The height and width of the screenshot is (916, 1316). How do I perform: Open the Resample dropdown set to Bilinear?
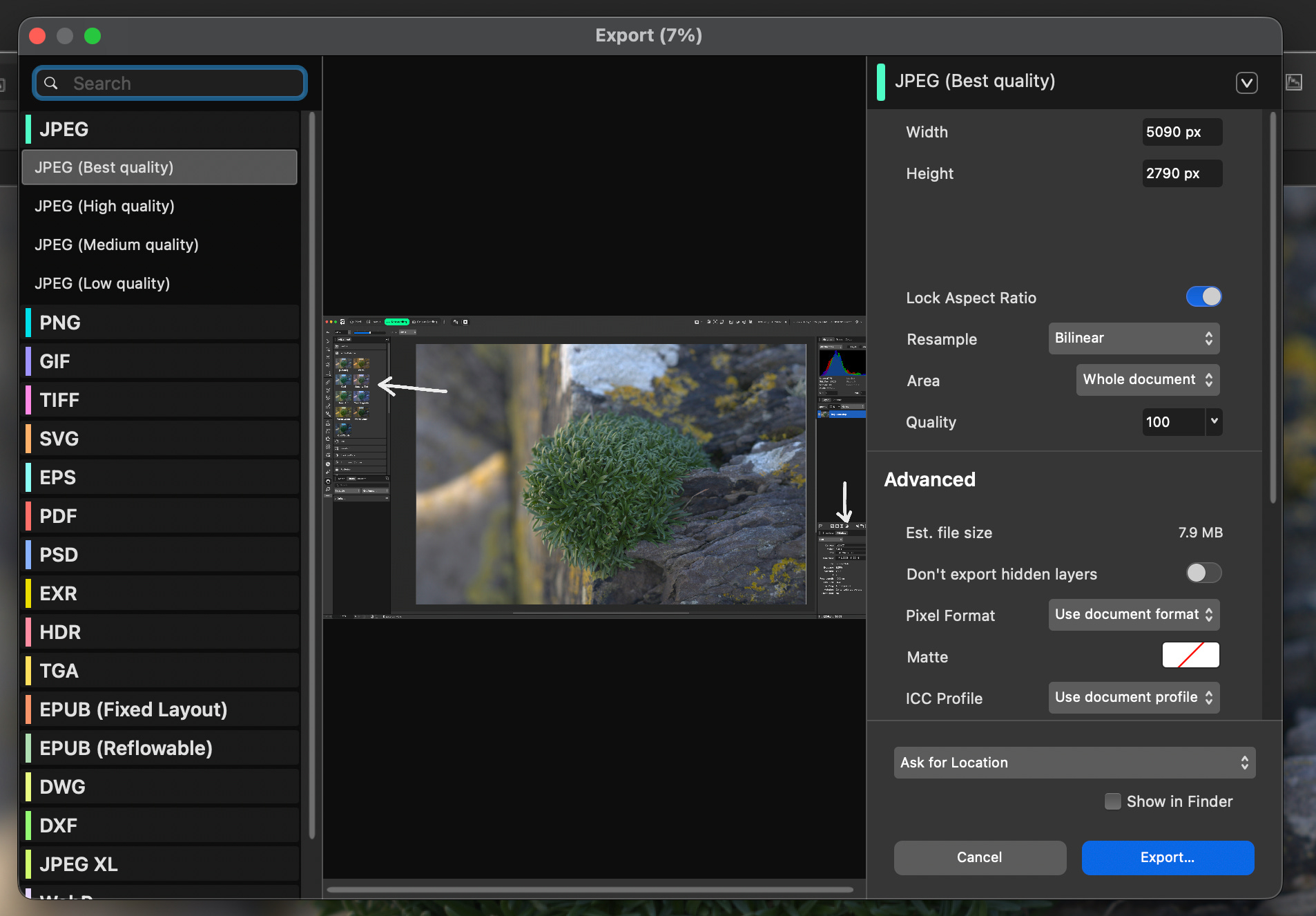1133,338
